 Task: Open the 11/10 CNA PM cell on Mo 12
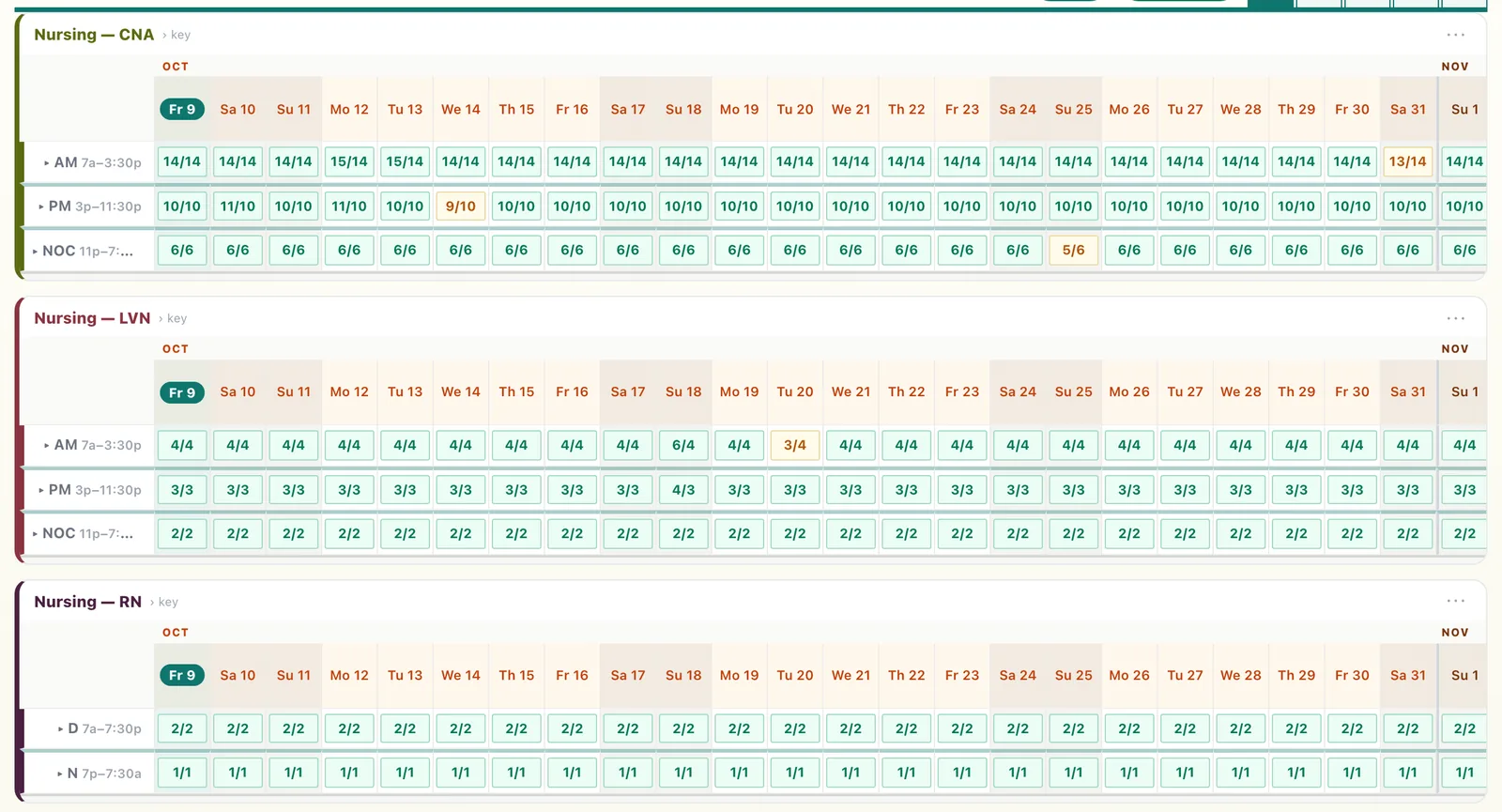(349, 207)
